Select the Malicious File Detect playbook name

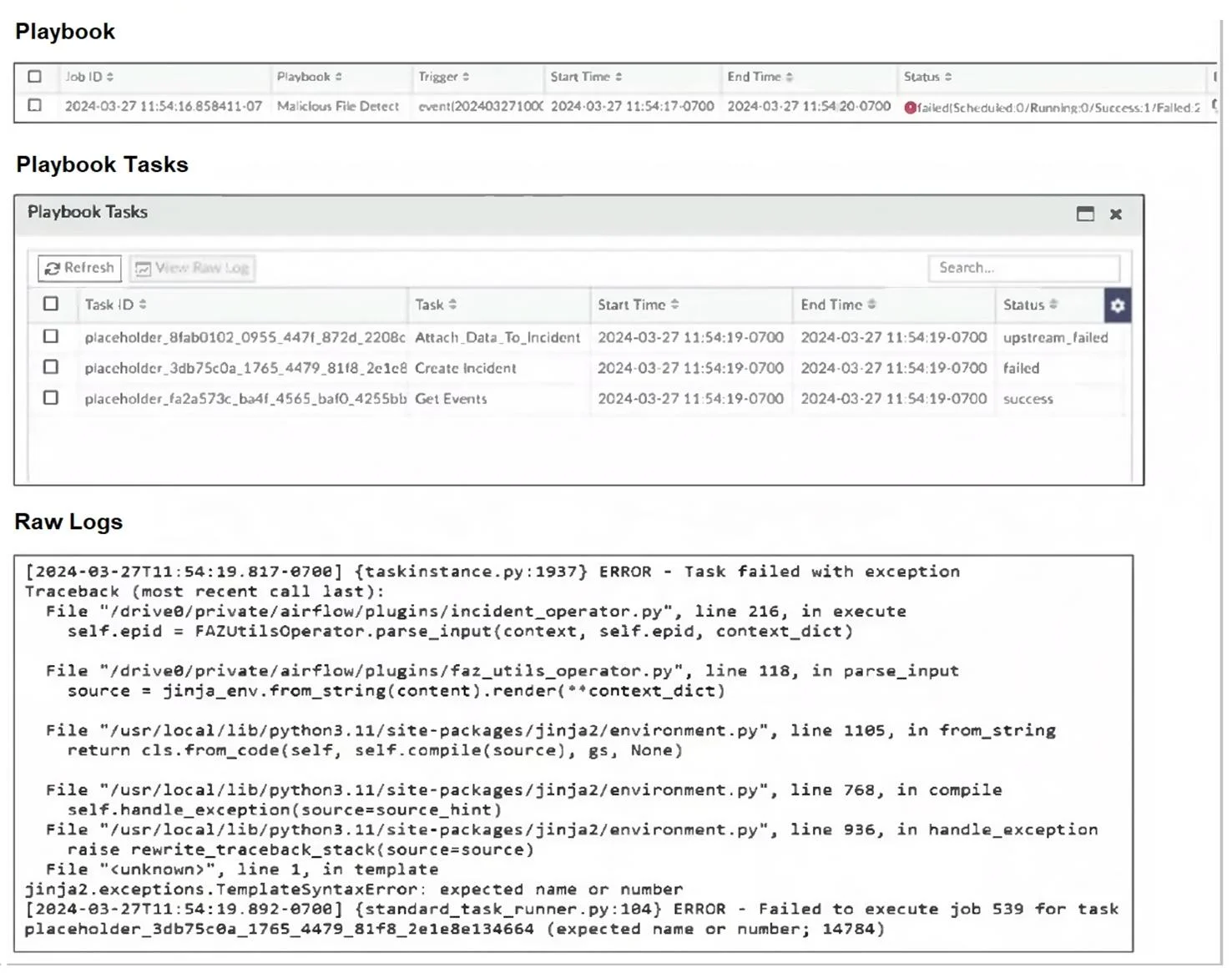pos(338,107)
